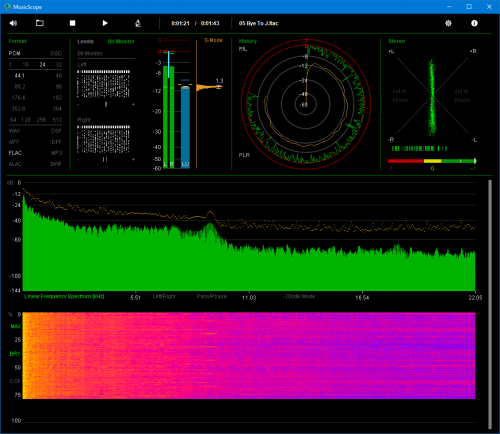Viewport: 500px width, 434px height.
Task: Click the speaker volume icon
Action: coord(13,23)
